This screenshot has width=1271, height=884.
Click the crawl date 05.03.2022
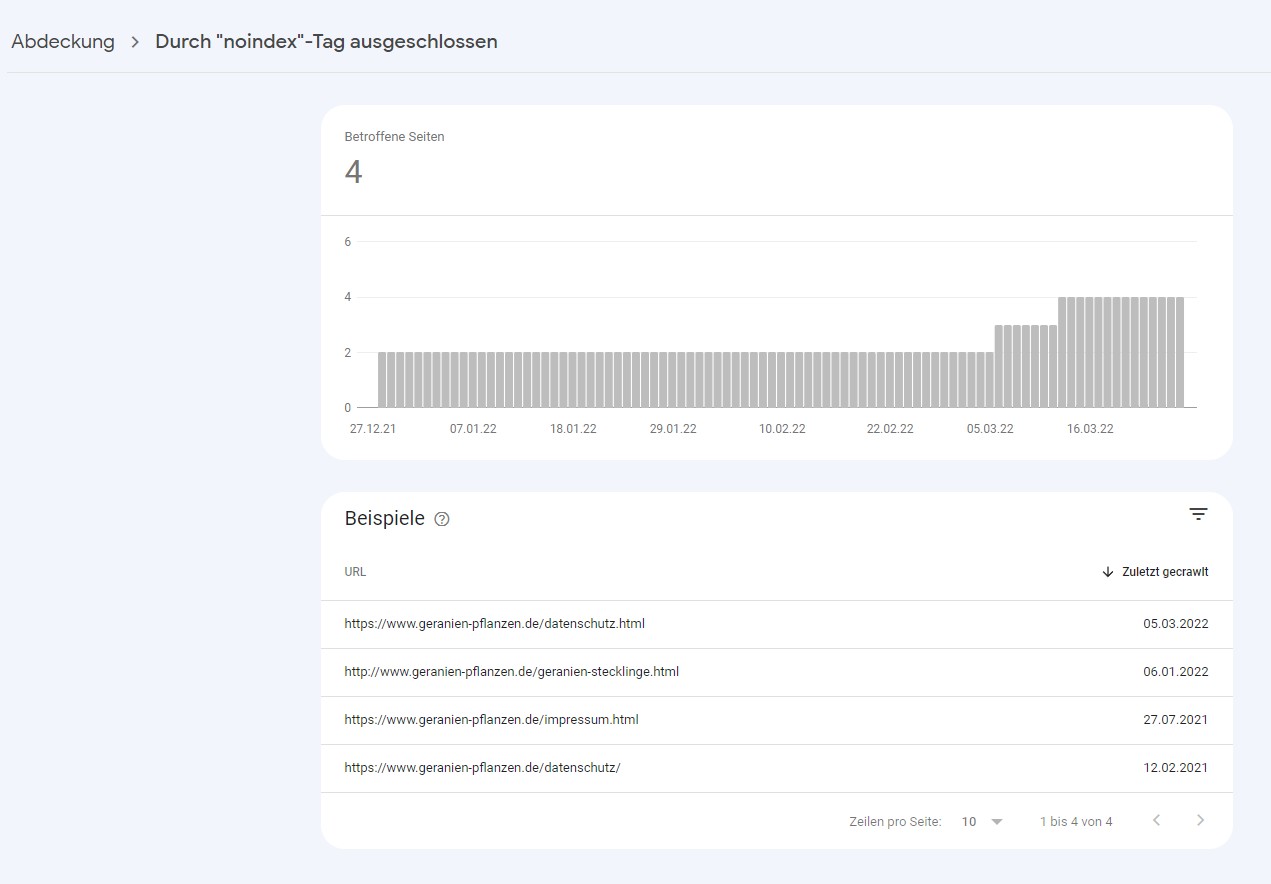[1175, 624]
